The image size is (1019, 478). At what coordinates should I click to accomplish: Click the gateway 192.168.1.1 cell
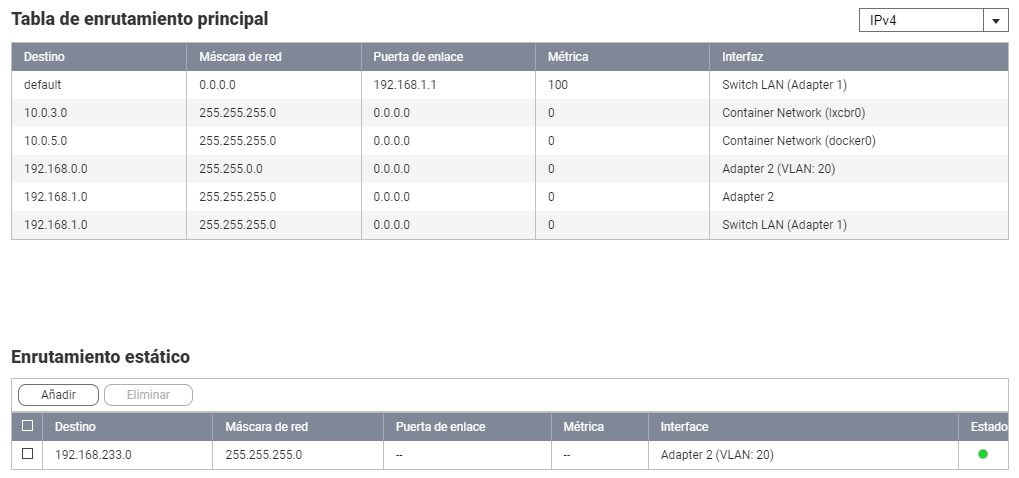click(405, 85)
